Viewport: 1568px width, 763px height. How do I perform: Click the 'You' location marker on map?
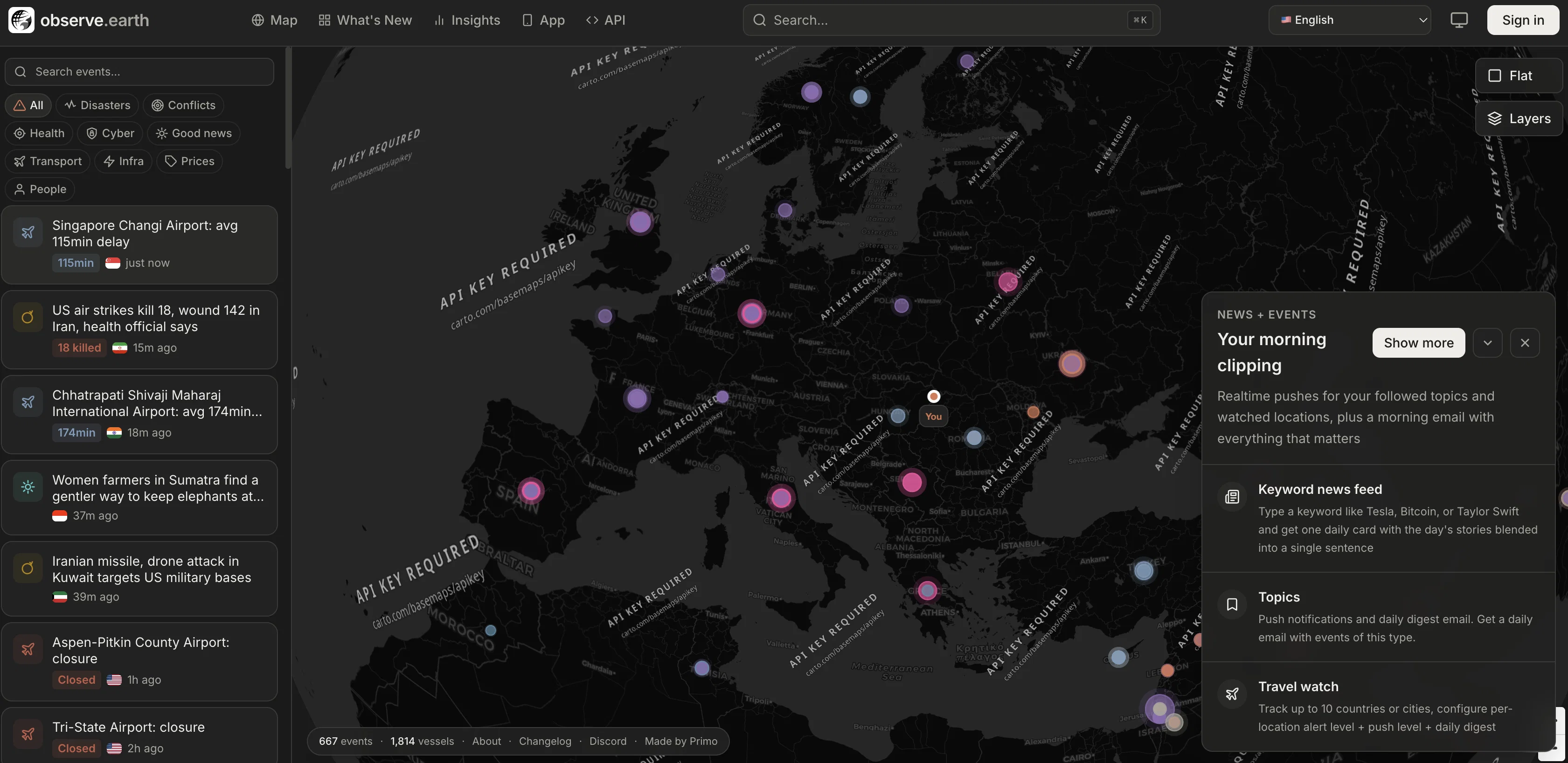tap(933, 397)
